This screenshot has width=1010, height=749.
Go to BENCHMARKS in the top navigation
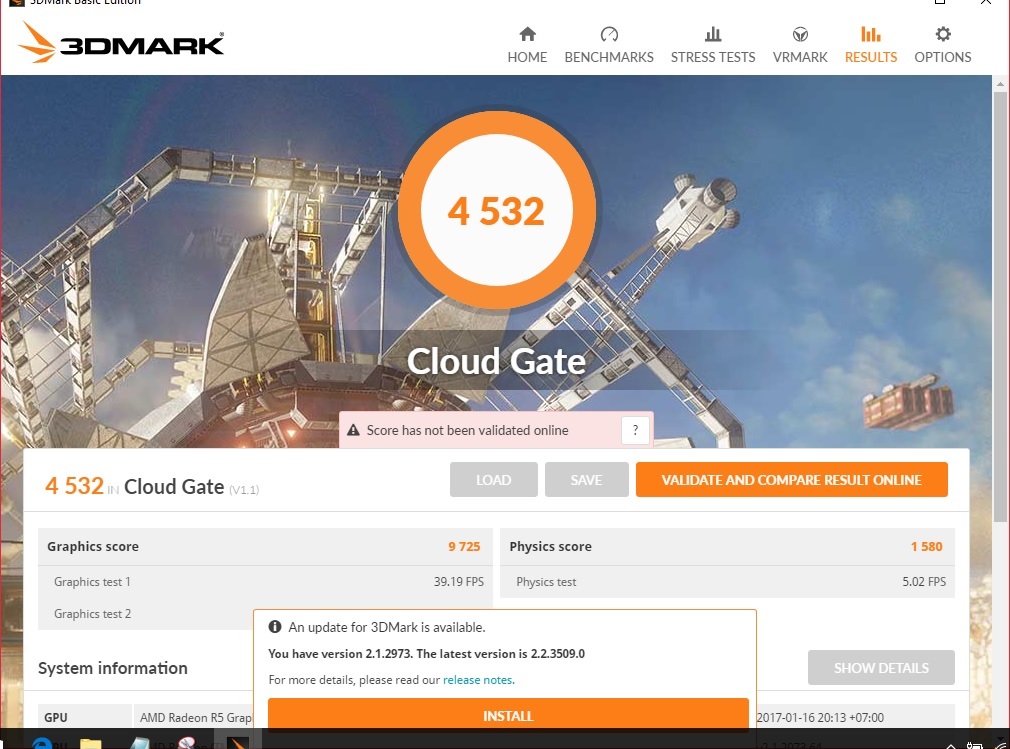[609, 45]
